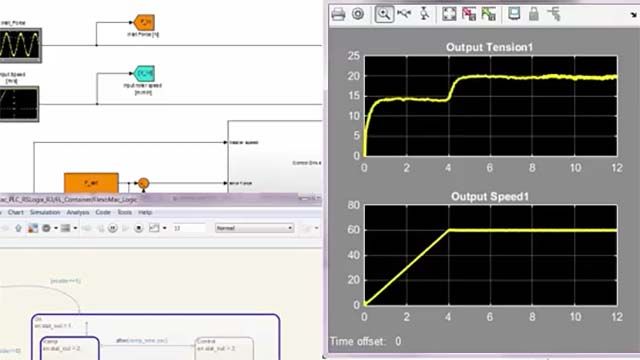
Task: Stop the simulation
Action: pyautogui.click(x=138, y=228)
